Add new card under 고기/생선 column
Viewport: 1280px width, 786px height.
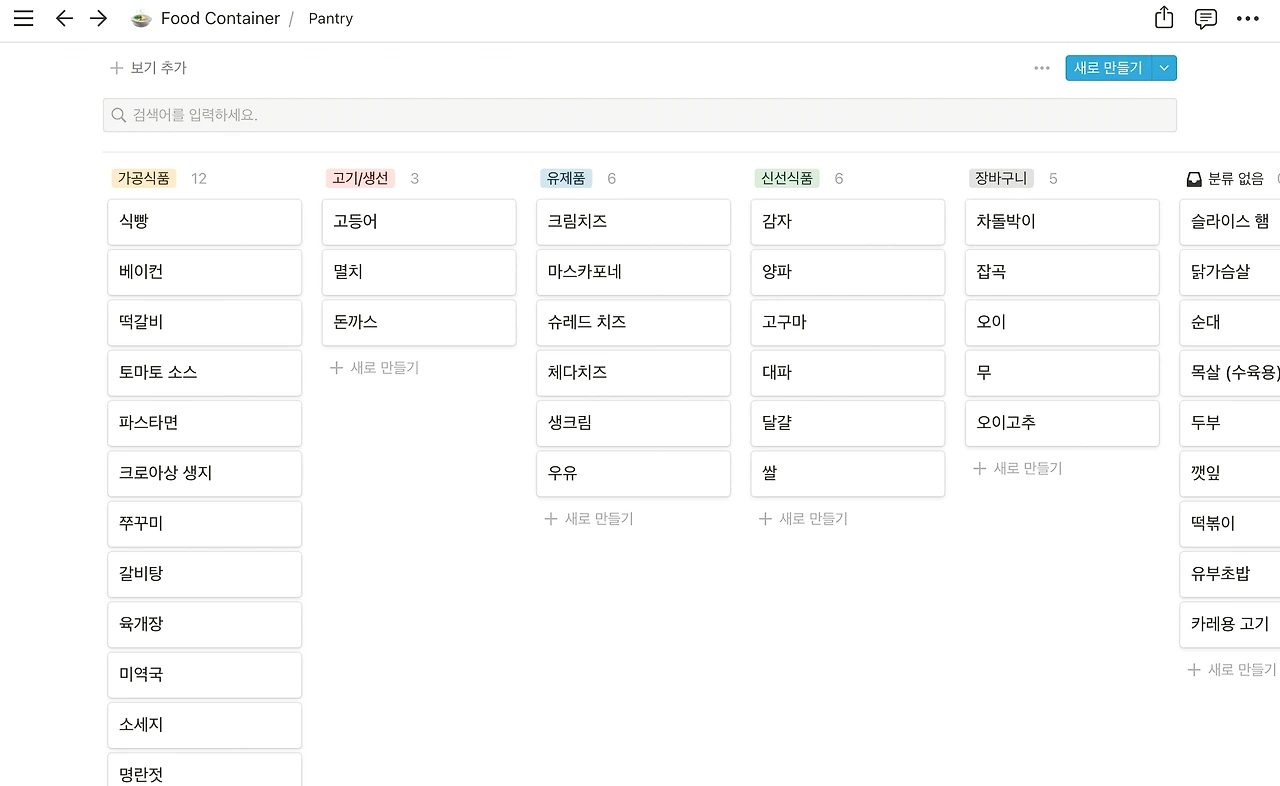(x=375, y=368)
